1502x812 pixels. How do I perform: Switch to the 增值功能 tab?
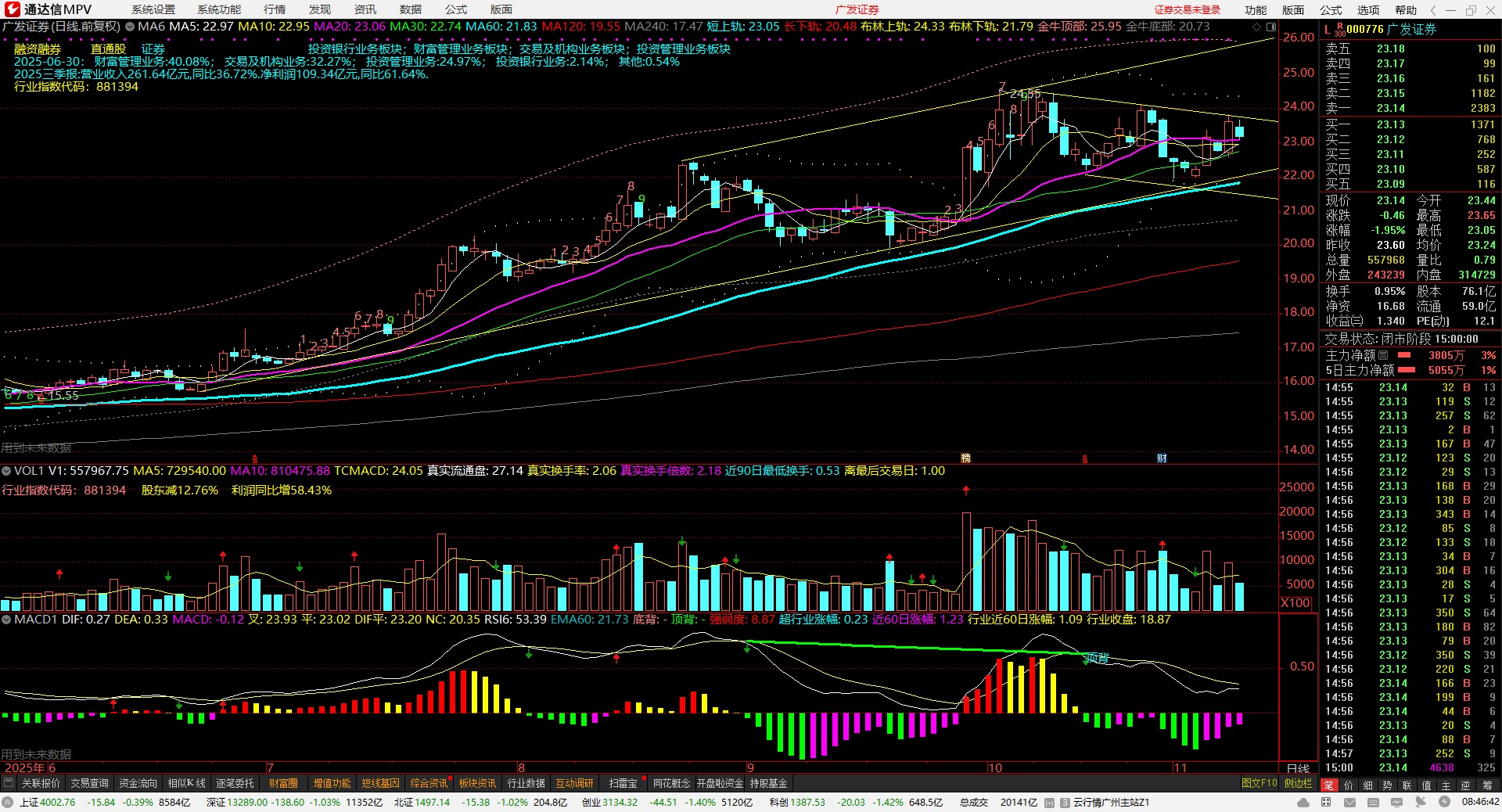332,783
